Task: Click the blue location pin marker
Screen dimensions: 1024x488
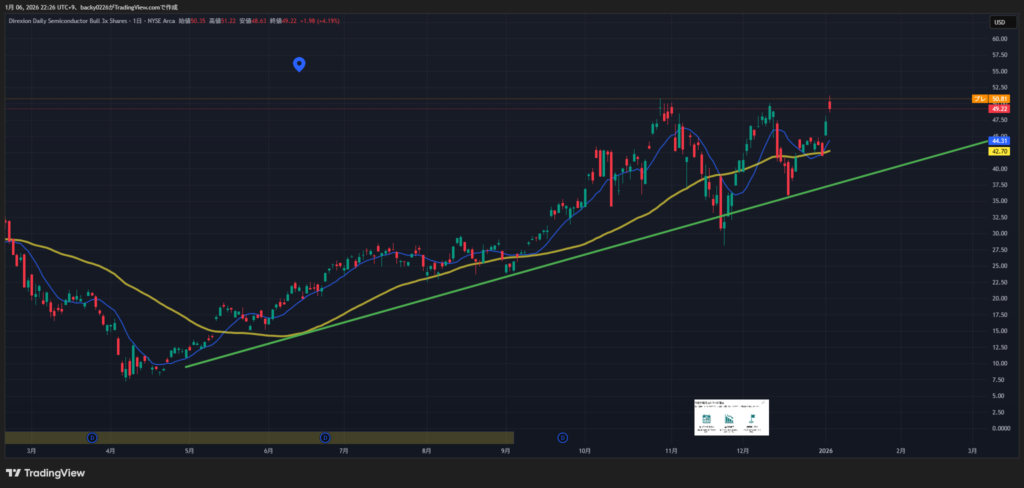Action: click(x=299, y=65)
